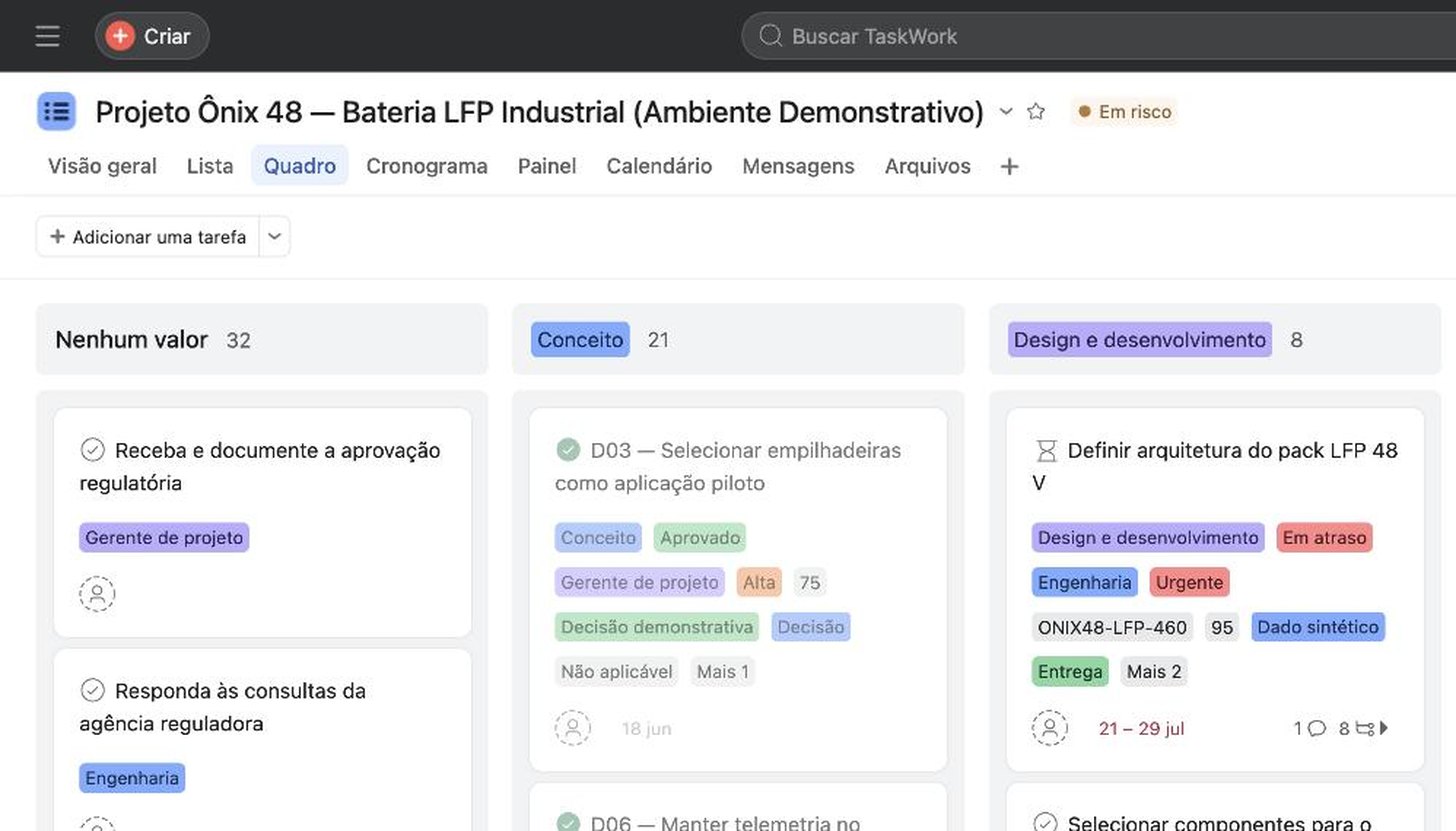Click the Conceito tag on D03 card
This screenshot has height=831, width=1456.
(598, 537)
